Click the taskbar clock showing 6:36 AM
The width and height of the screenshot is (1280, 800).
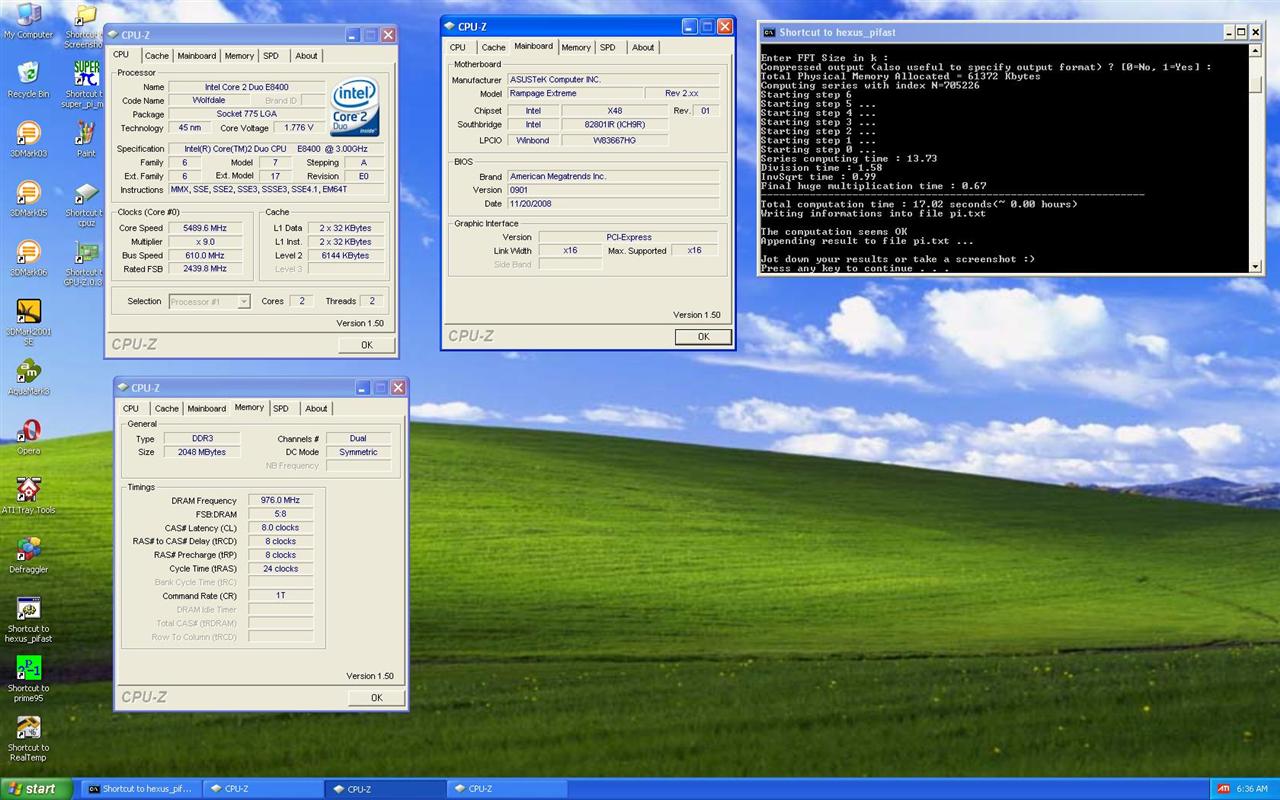pos(1252,789)
